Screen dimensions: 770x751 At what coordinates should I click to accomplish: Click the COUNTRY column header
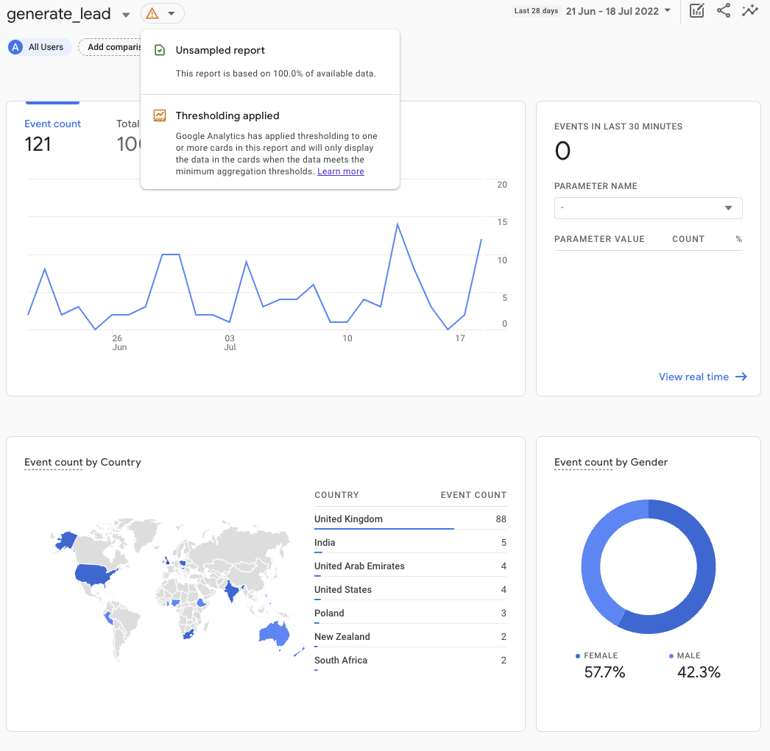(336, 495)
